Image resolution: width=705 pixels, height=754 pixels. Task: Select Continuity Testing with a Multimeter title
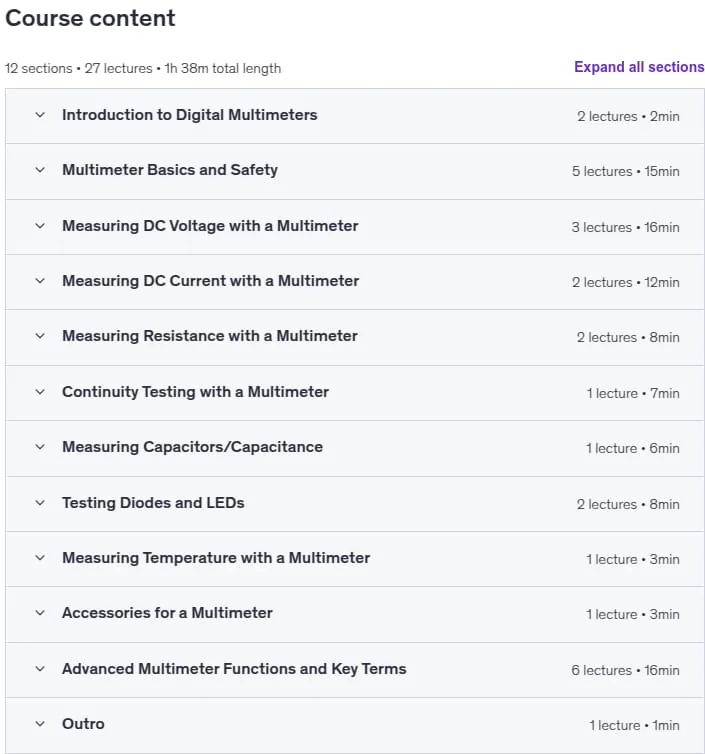(195, 392)
